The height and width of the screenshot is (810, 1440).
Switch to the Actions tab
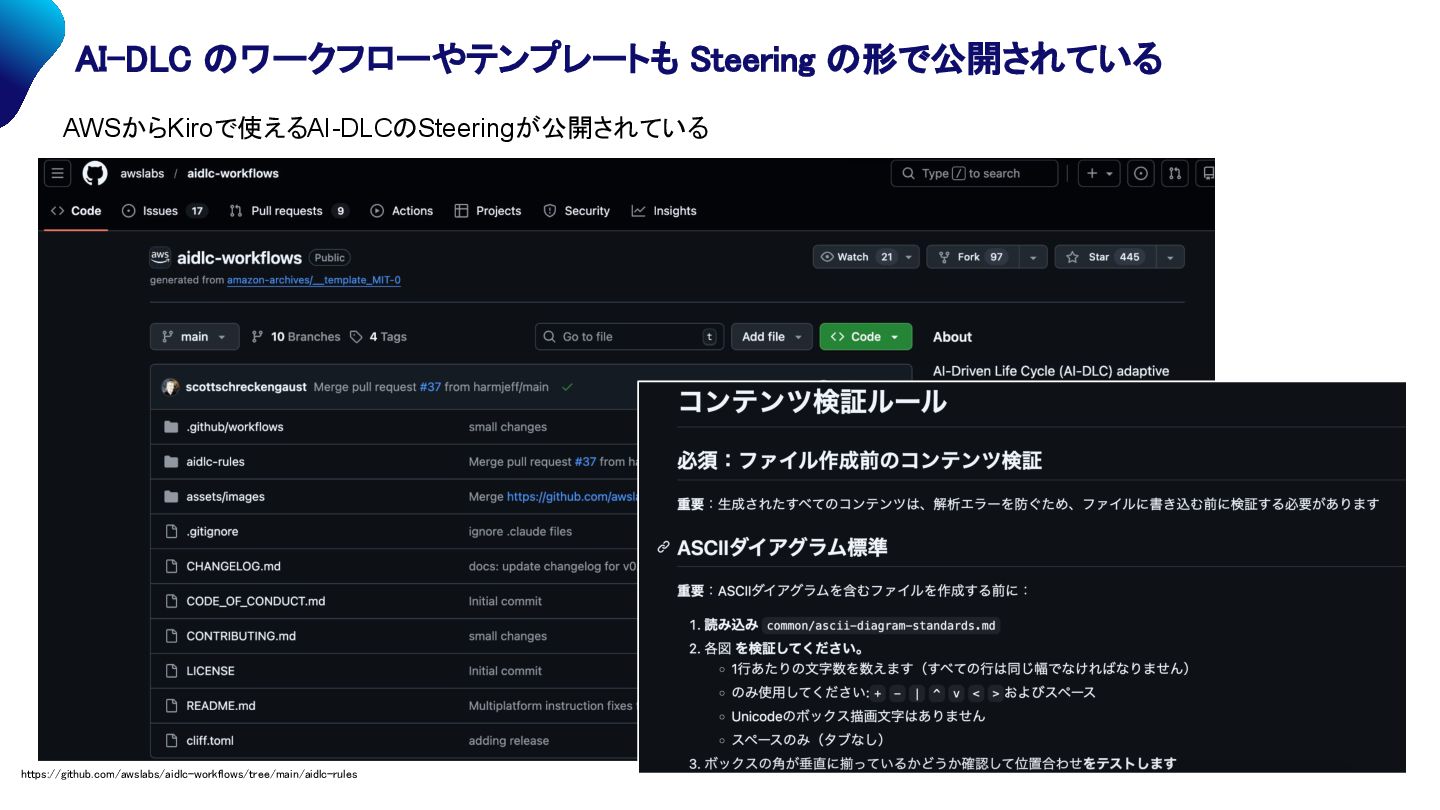coord(401,211)
